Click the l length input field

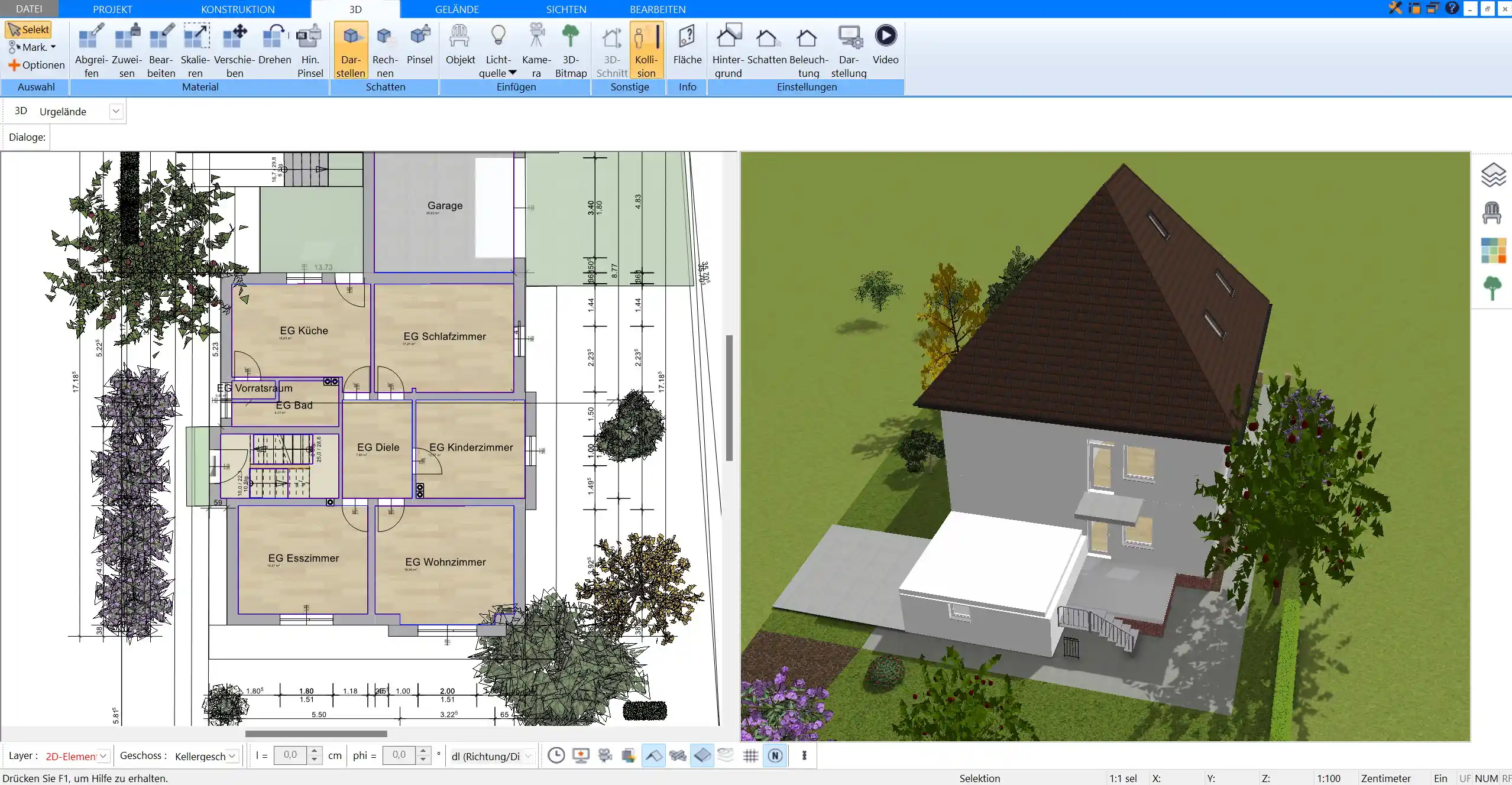click(290, 755)
